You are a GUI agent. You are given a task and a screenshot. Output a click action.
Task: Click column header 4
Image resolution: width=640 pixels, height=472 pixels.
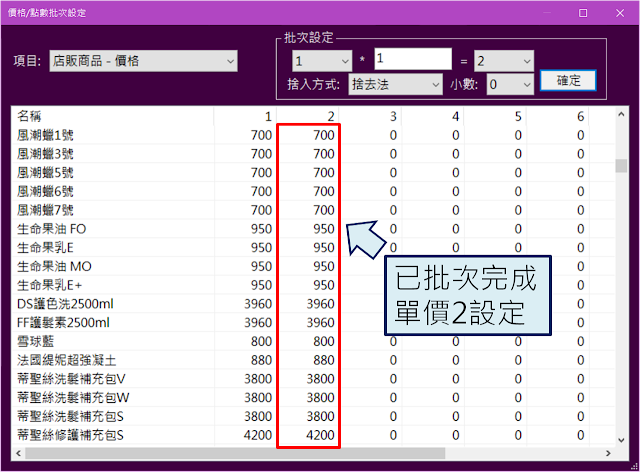[433, 116]
